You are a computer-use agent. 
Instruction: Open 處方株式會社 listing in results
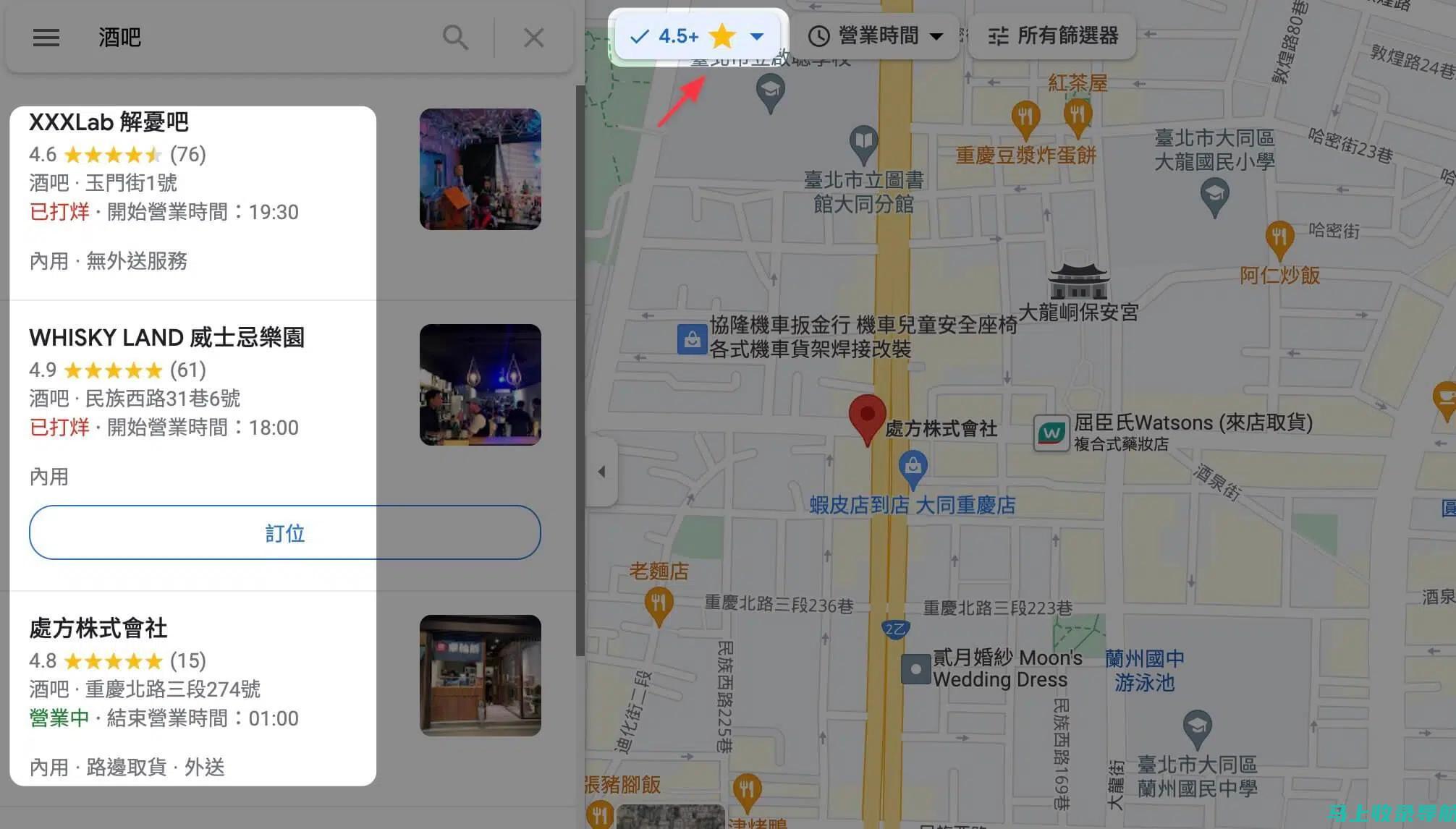tap(98, 628)
